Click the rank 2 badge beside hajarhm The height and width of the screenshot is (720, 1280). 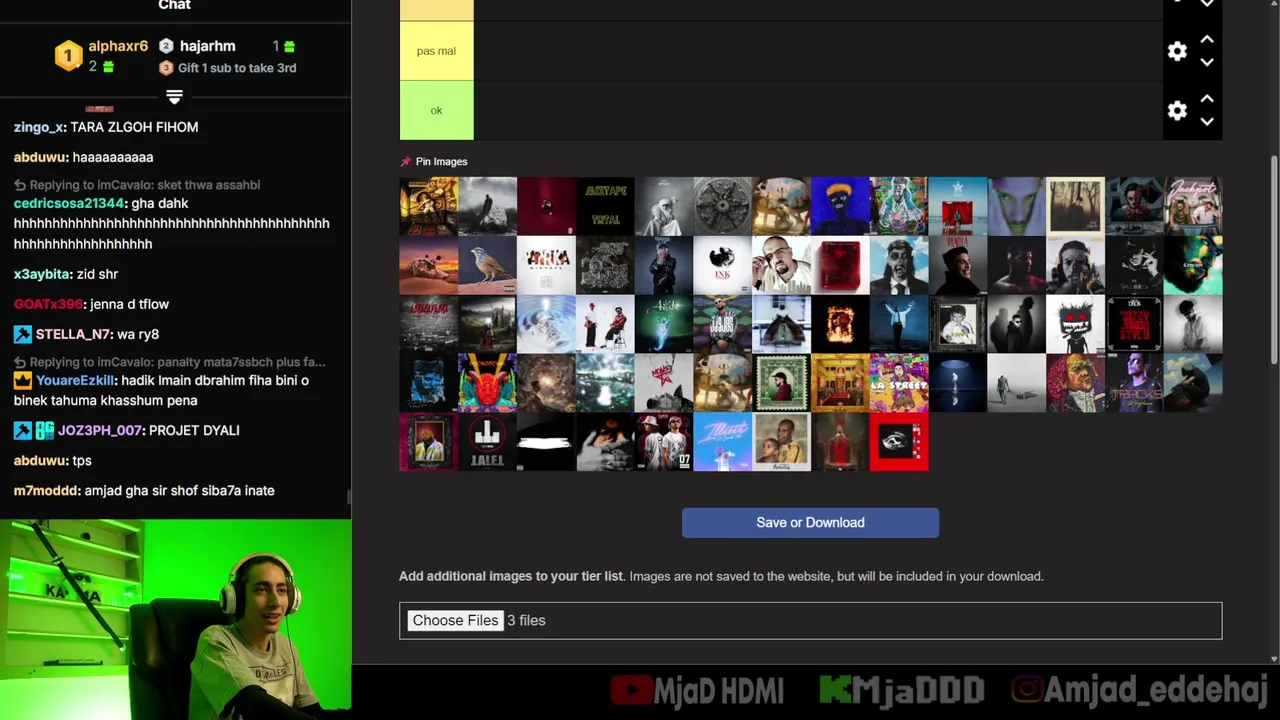click(166, 46)
